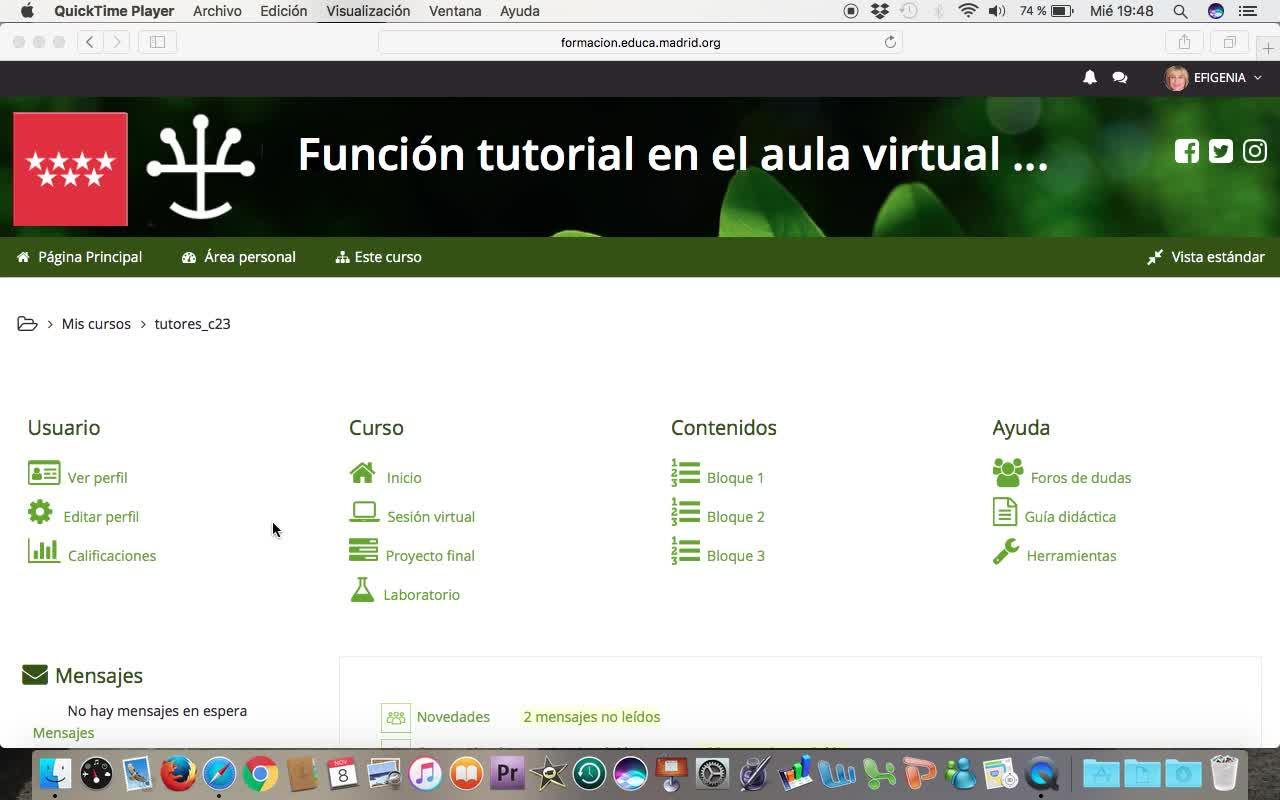Open Spotlight search in the menu bar

[1181, 11]
